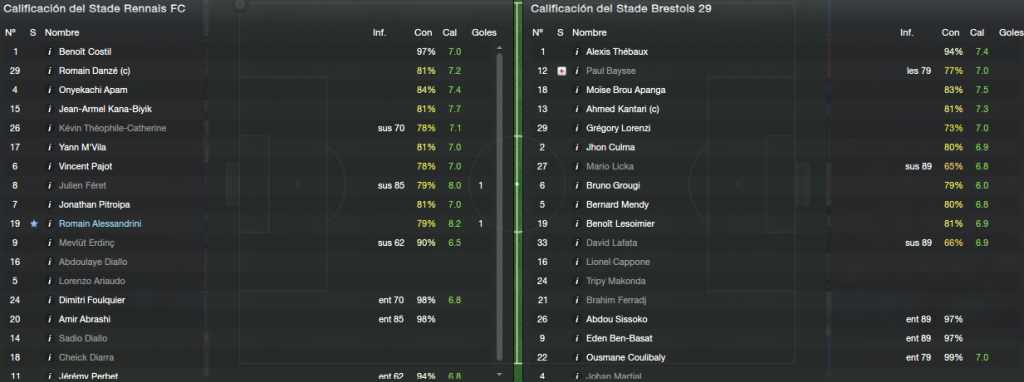Open info icon beside Benoît Costil
Screen dimensions: 1024x382
click(x=49, y=52)
